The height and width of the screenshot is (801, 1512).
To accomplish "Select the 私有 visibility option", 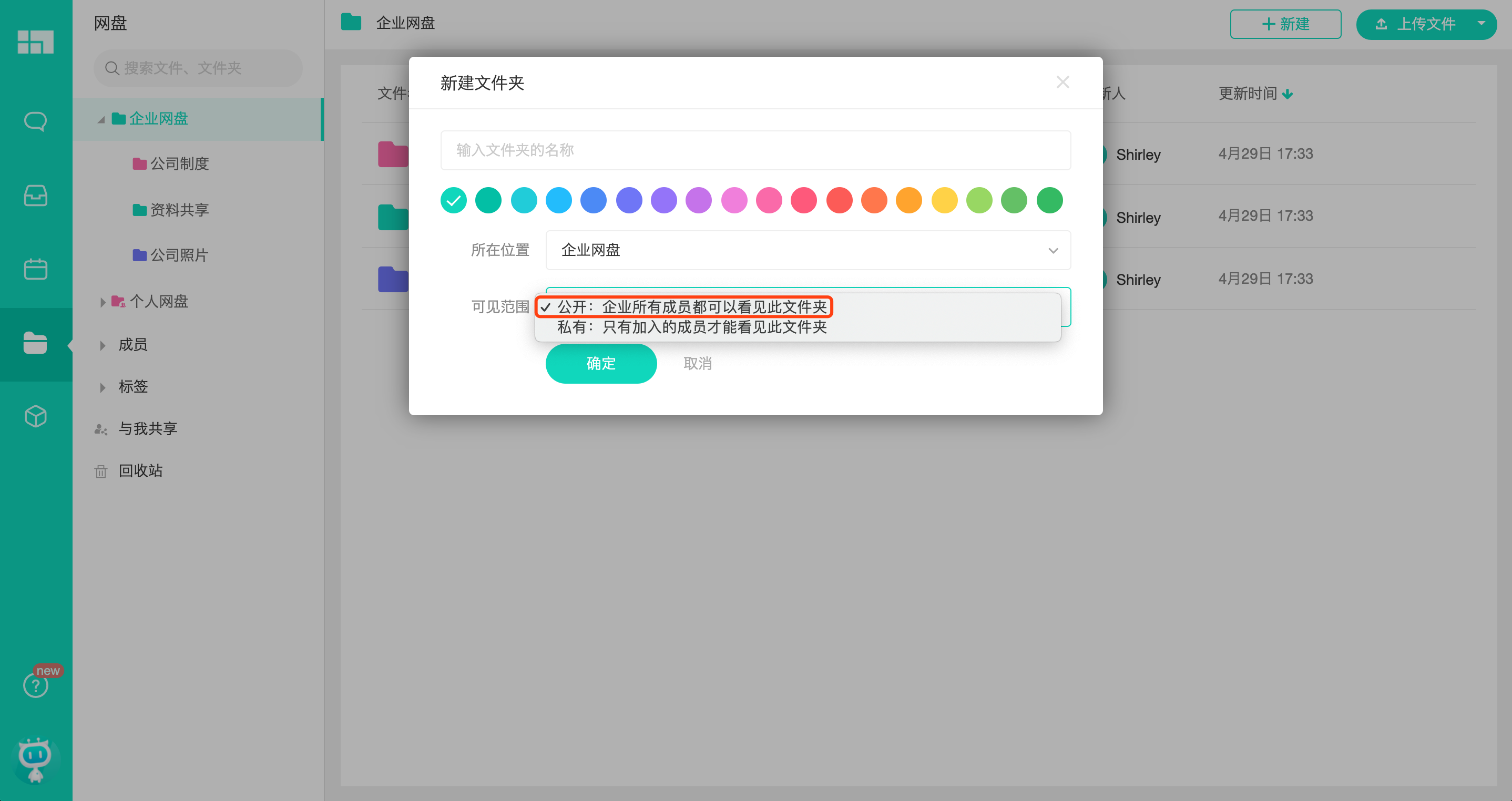I will 691,327.
